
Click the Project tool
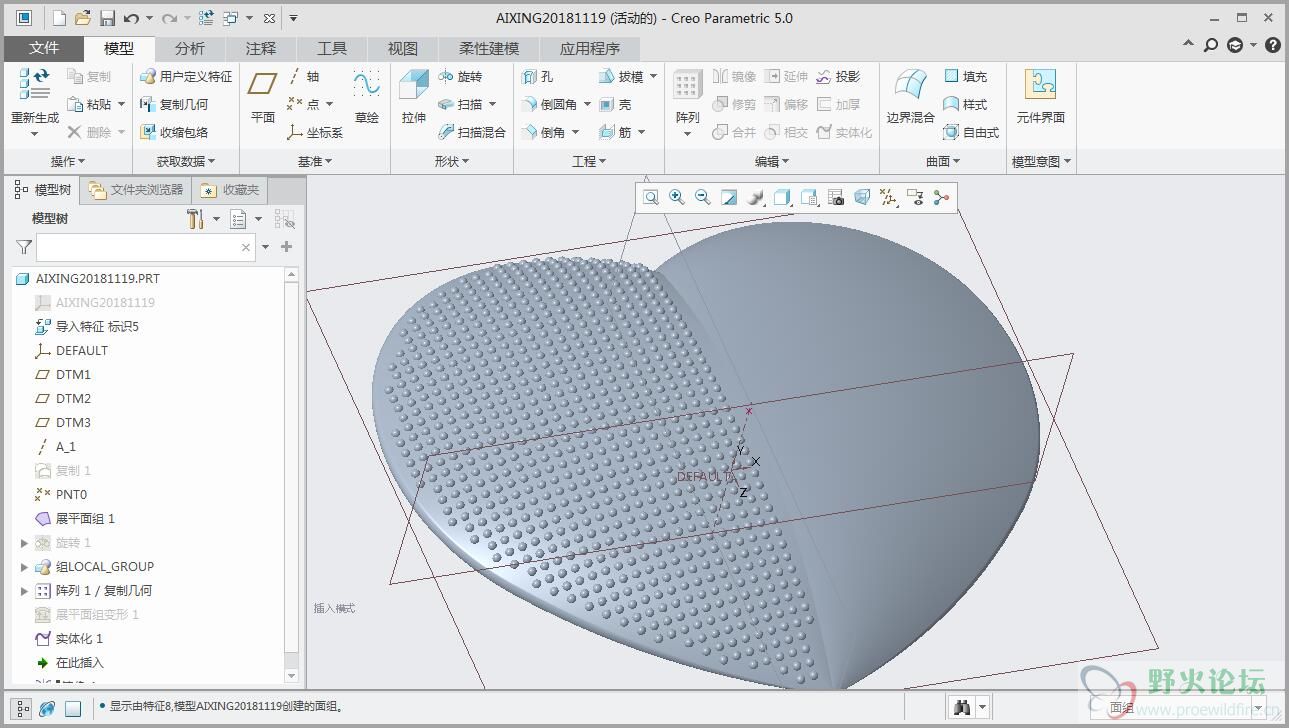(x=838, y=76)
